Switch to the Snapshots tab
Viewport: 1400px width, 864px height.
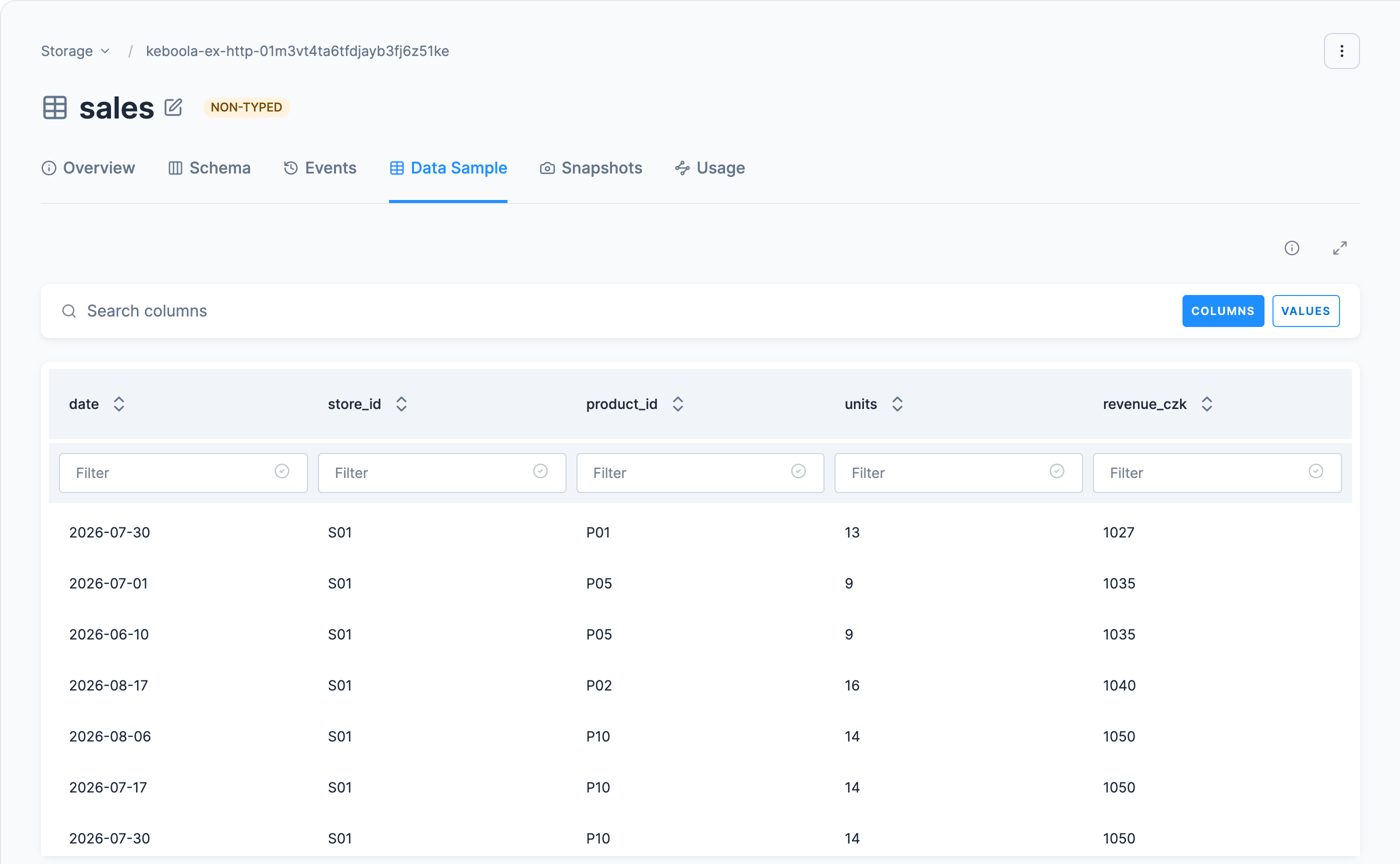[591, 168]
